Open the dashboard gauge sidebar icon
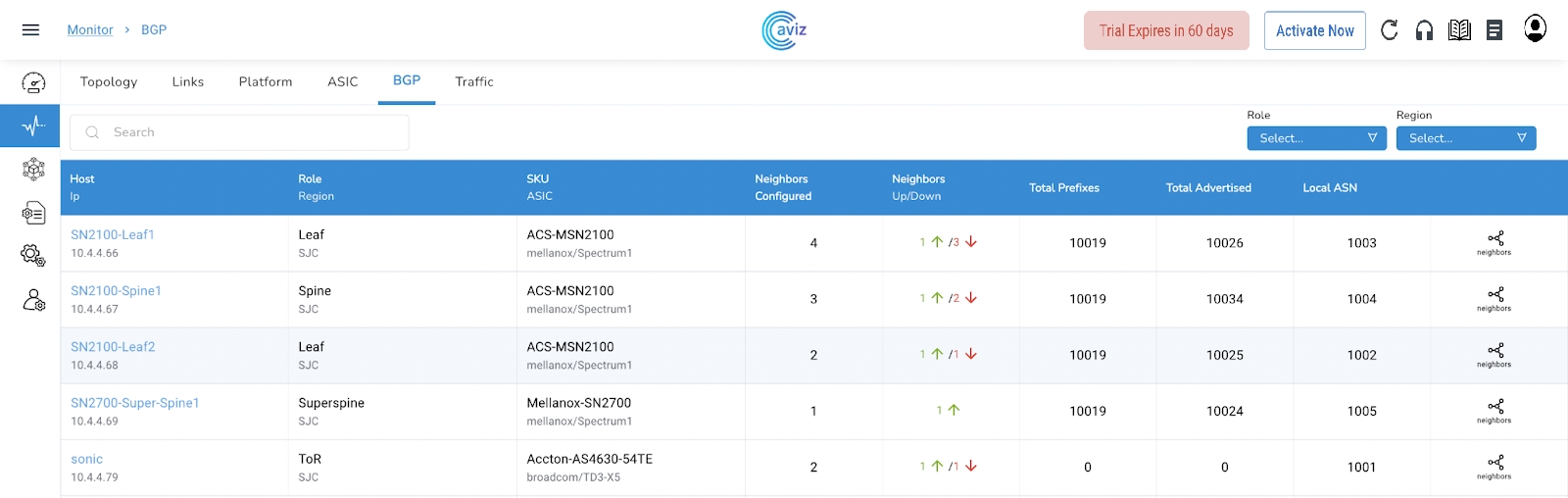The image size is (1568, 498). click(x=33, y=83)
